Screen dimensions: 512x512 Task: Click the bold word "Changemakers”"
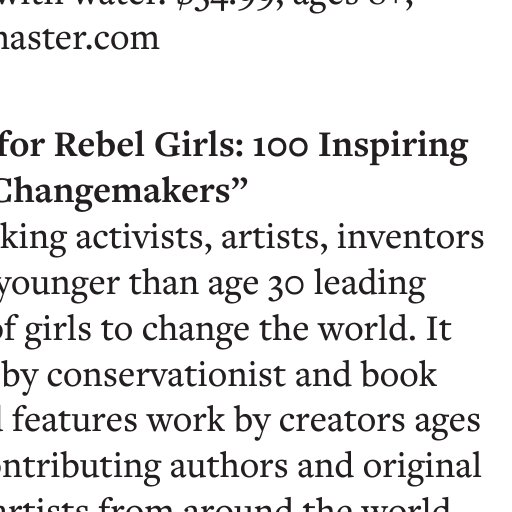124,191
